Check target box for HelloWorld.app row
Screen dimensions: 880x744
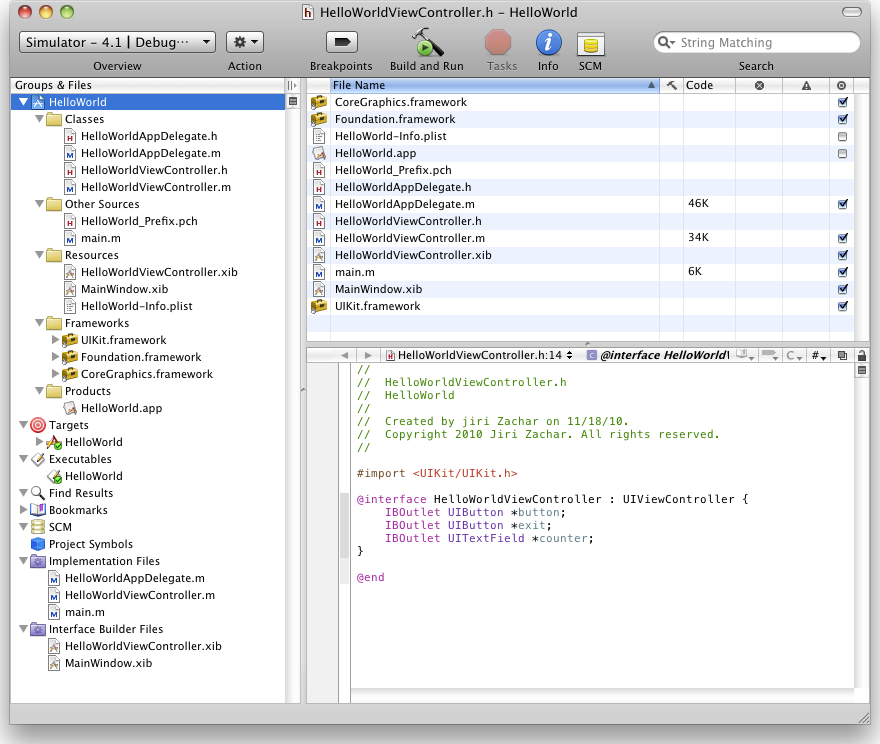tap(842, 153)
